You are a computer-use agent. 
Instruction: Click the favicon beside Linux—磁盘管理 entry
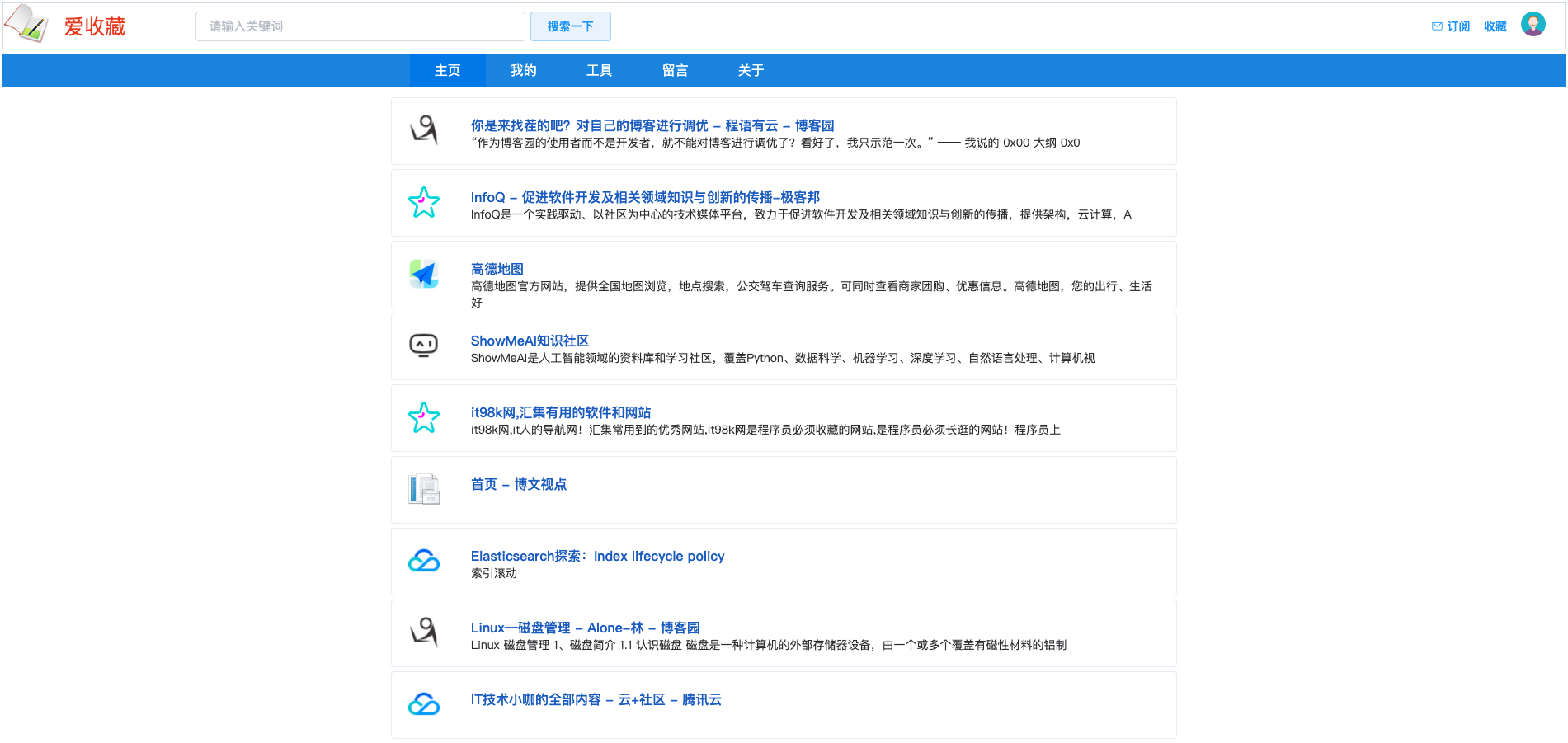click(x=424, y=632)
